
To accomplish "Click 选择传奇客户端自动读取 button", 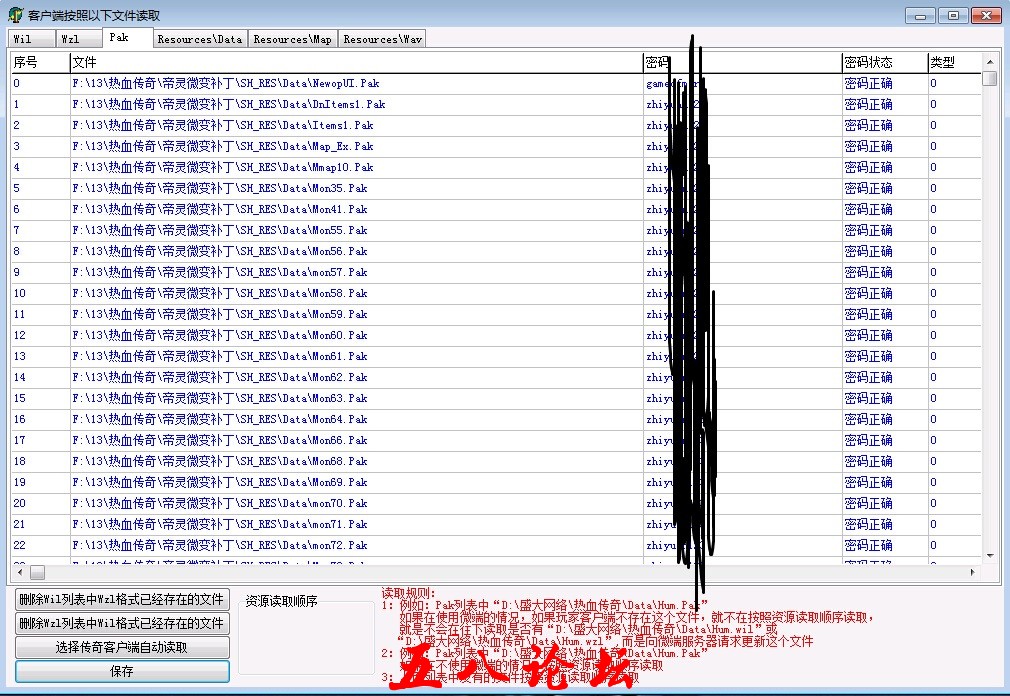I will coord(121,647).
